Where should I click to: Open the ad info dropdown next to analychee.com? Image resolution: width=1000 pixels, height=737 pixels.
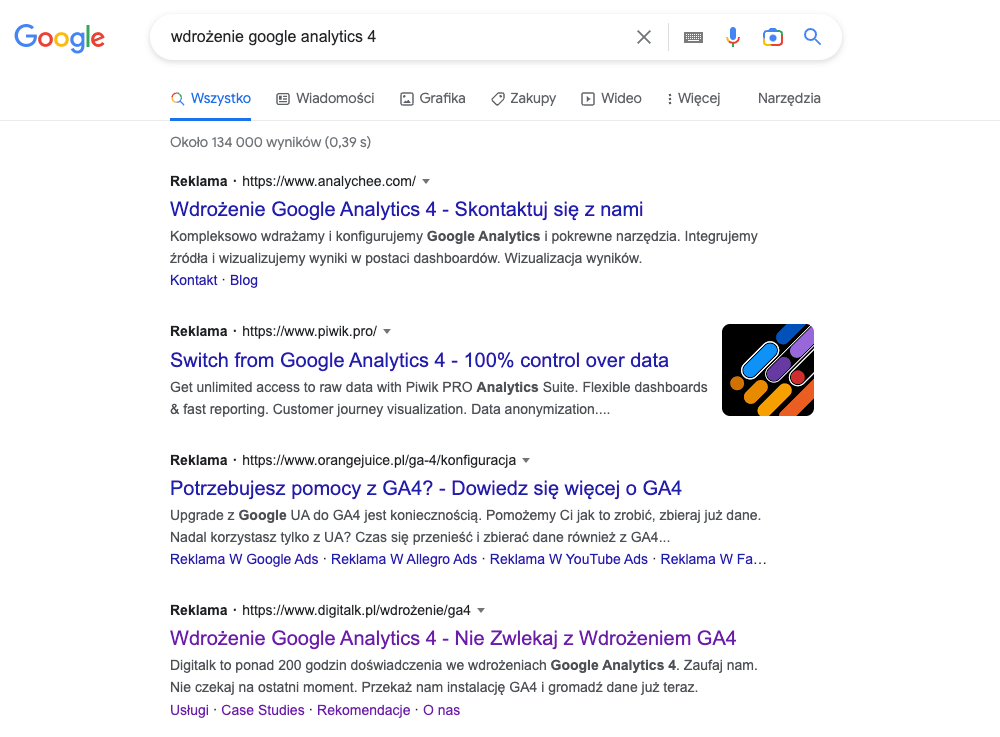click(426, 181)
